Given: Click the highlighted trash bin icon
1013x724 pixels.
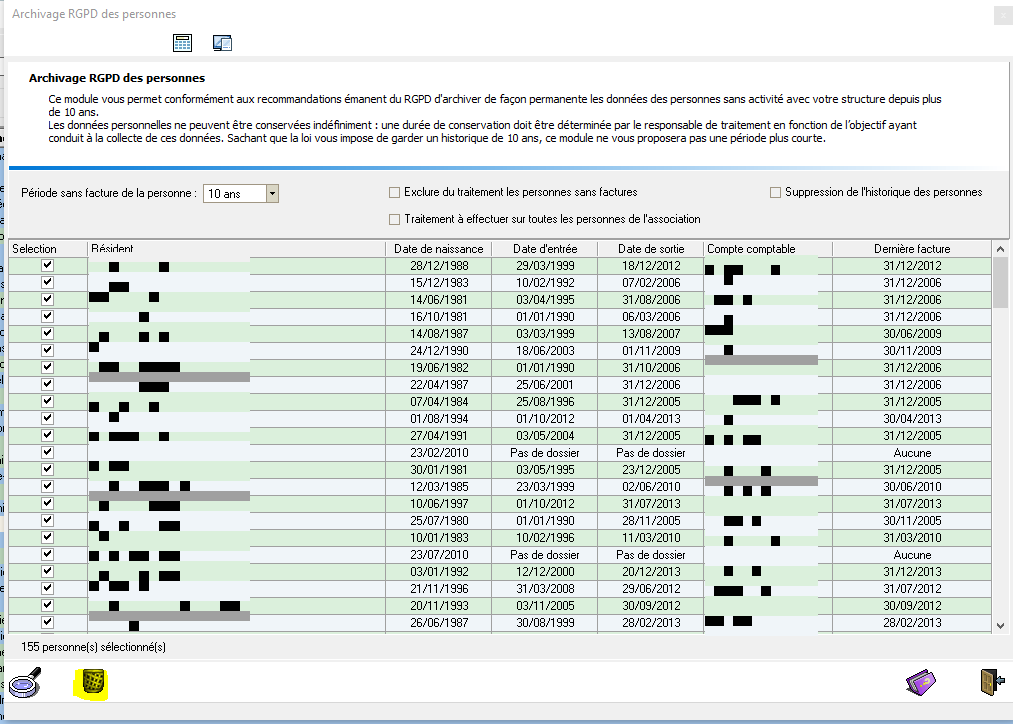Looking at the screenshot, I should [x=93, y=682].
